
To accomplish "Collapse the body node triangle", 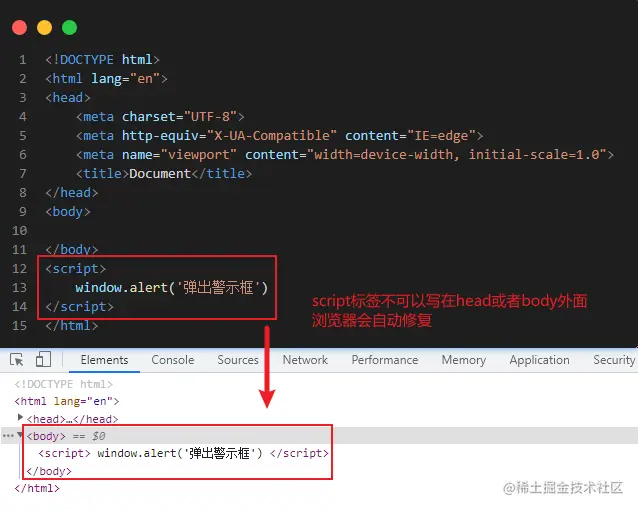I will (x=20, y=435).
